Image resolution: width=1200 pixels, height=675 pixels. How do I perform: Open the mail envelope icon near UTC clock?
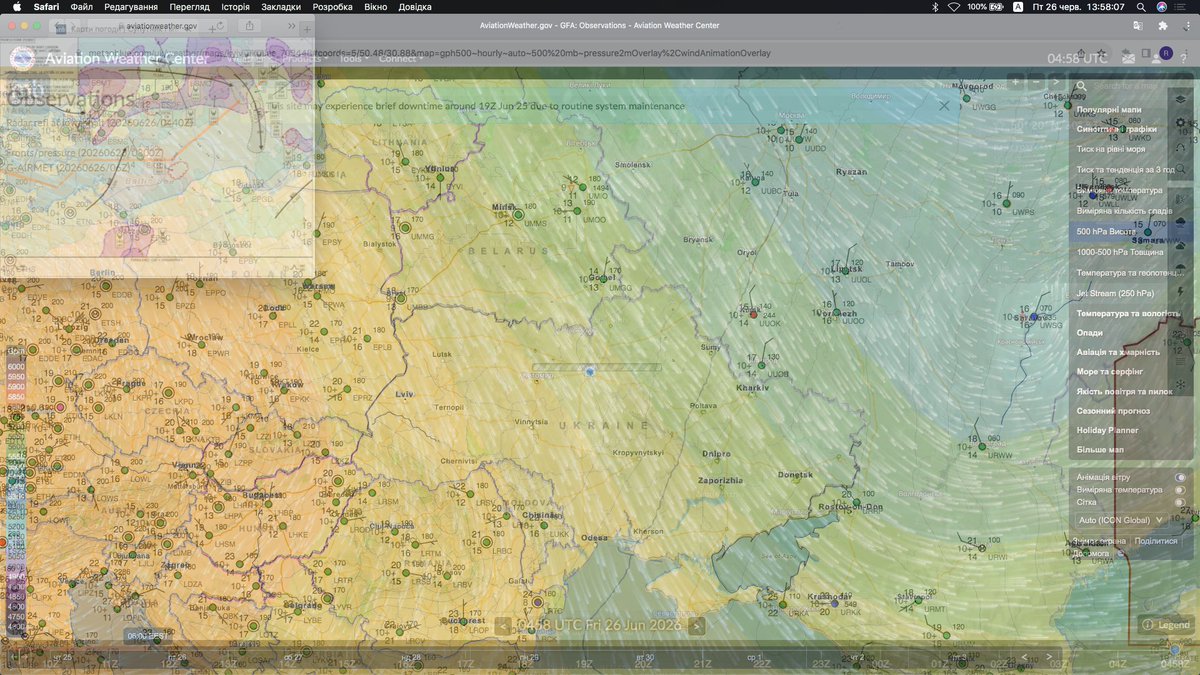(x=1128, y=57)
